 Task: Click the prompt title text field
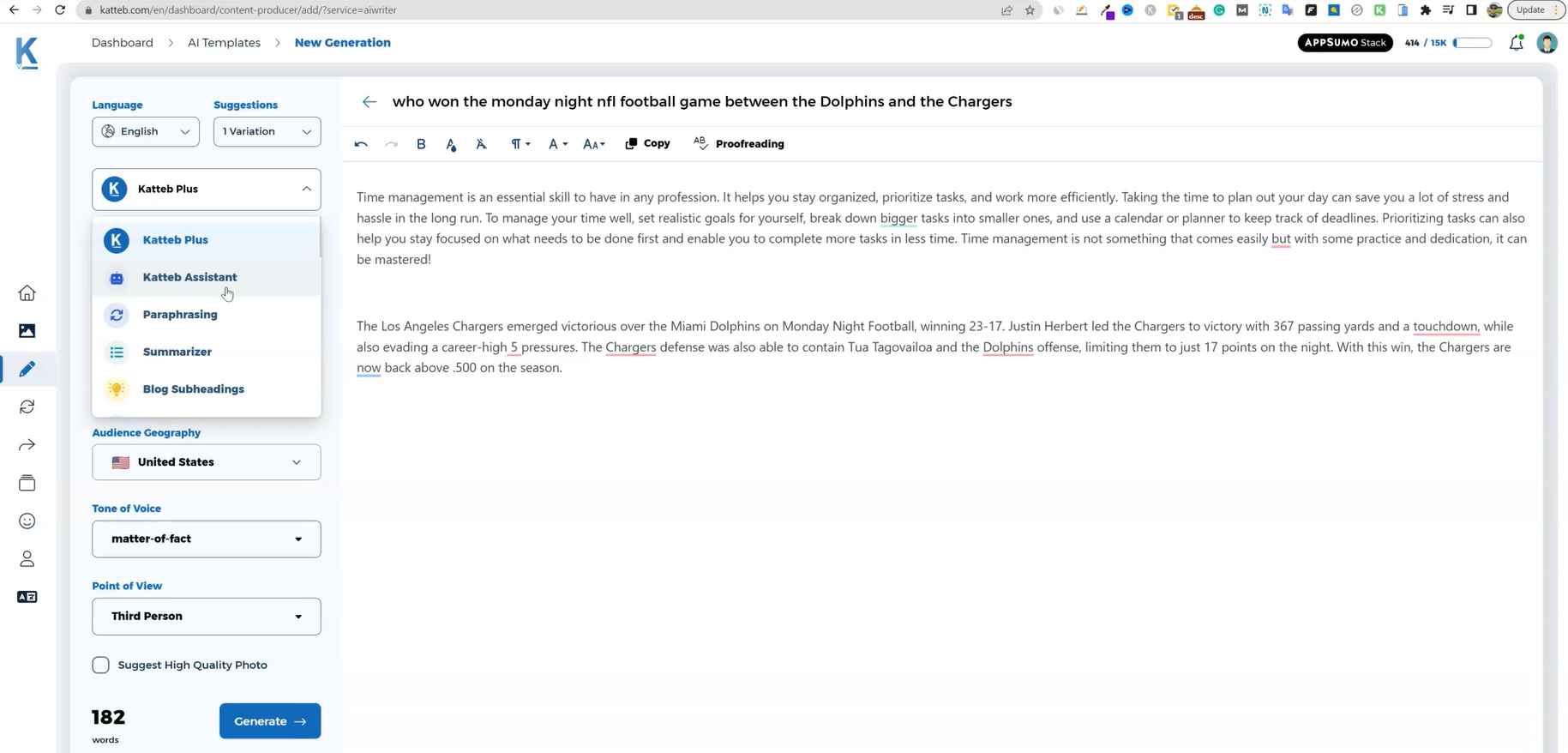point(701,102)
